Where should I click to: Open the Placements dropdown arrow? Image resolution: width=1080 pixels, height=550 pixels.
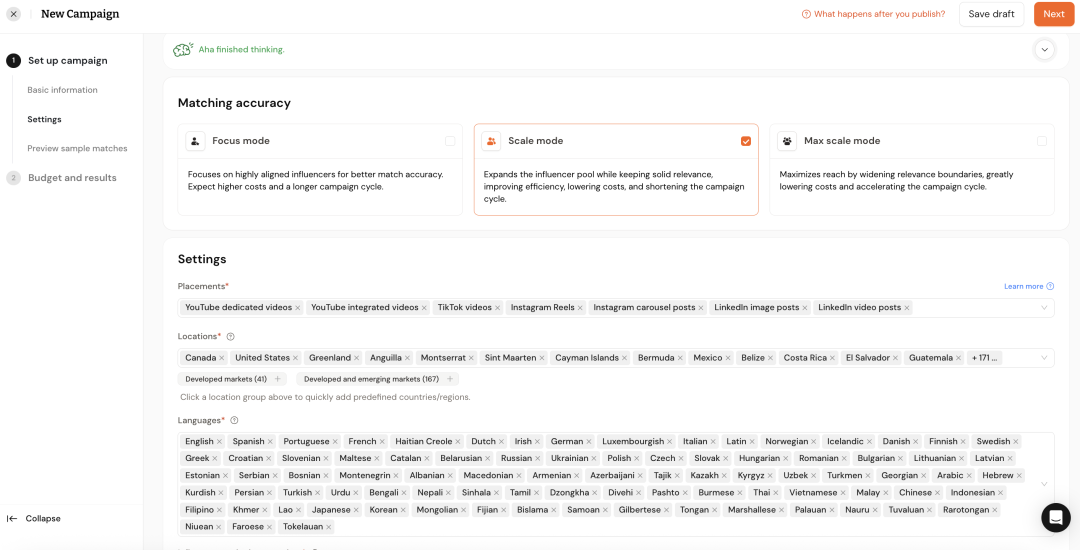tap(1044, 308)
